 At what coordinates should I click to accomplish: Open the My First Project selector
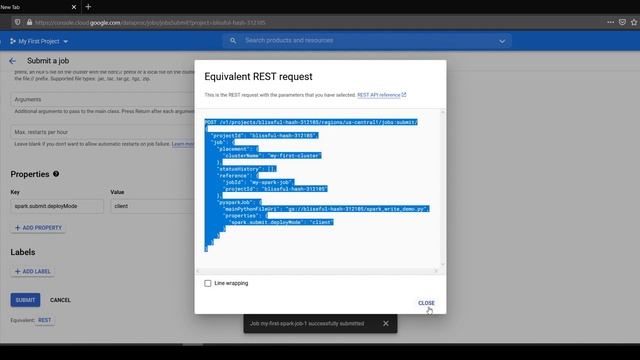[39, 41]
